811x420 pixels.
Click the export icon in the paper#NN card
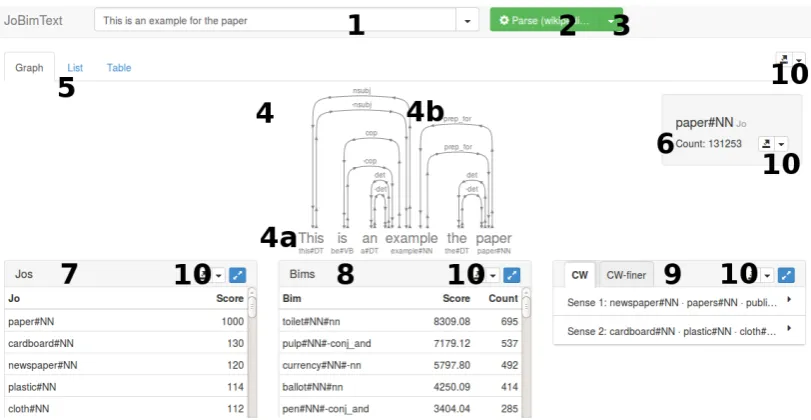point(766,143)
